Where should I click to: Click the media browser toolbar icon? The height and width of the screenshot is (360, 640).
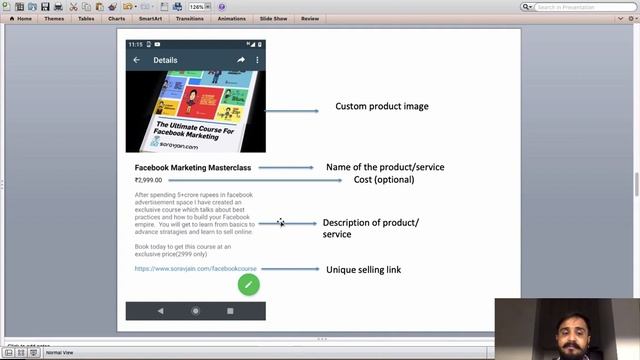point(177,7)
